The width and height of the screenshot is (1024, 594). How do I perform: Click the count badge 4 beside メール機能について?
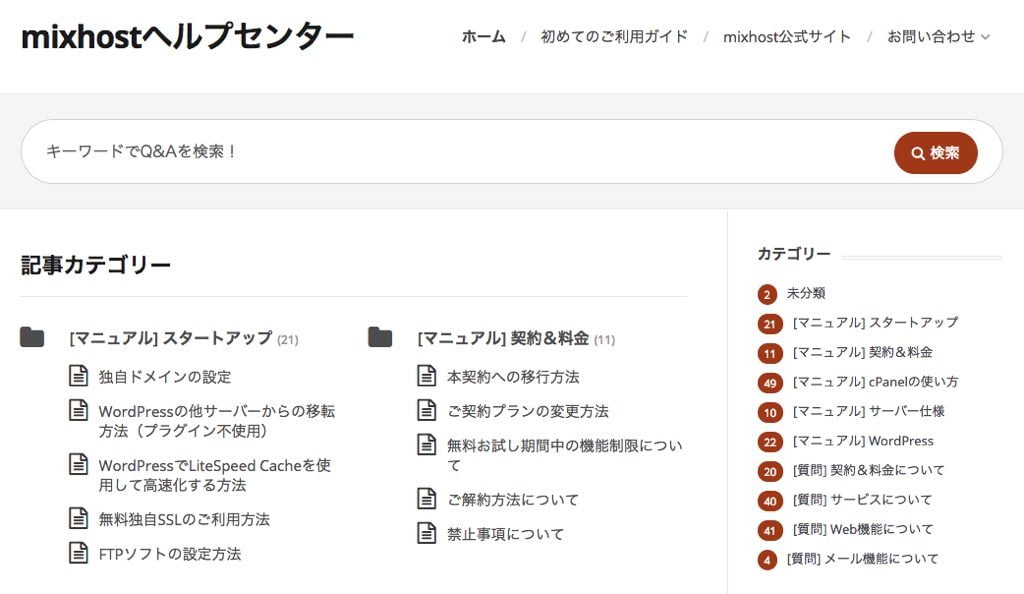coord(767,560)
